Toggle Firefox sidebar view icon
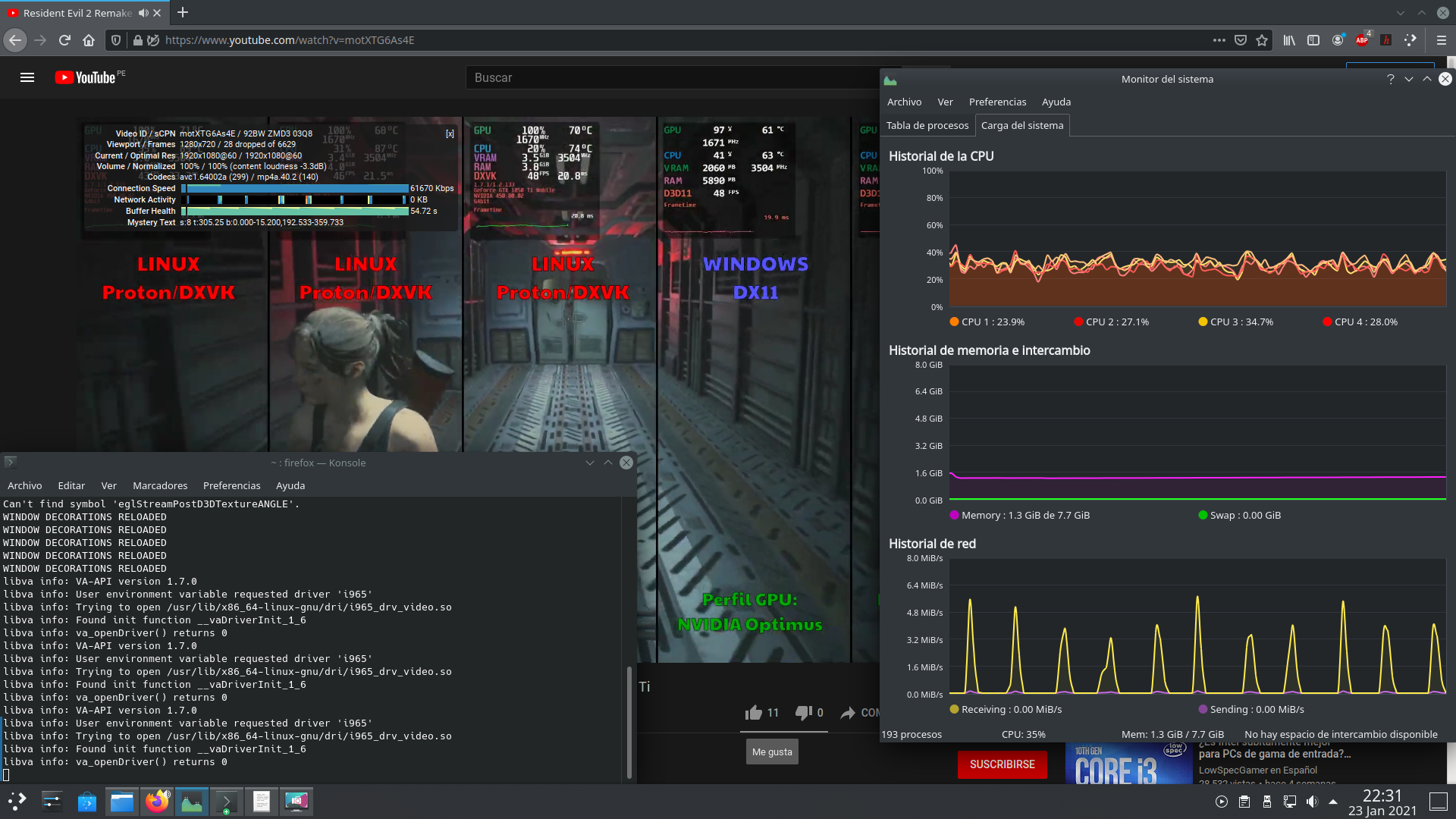This screenshot has width=1456, height=819. click(x=1313, y=40)
